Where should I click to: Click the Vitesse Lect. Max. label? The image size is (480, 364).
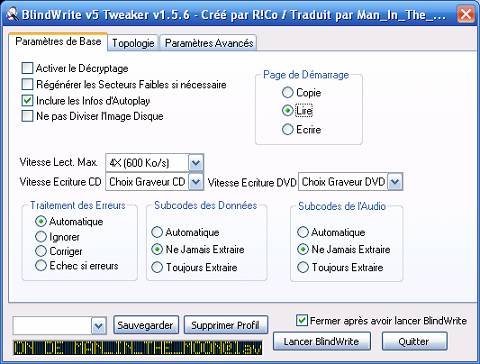tap(59, 162)
